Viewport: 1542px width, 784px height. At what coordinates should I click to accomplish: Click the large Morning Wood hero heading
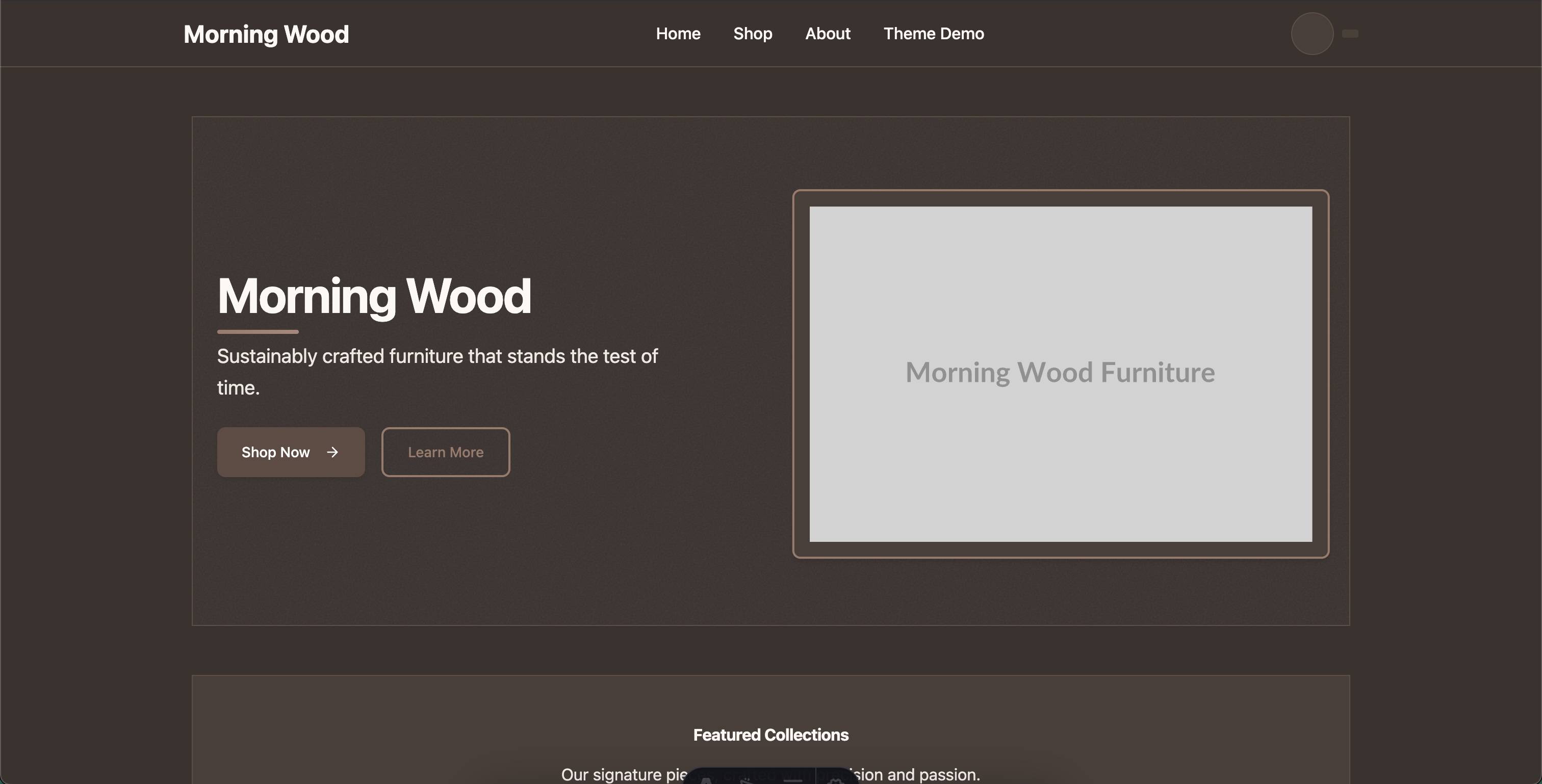(374, 296)
